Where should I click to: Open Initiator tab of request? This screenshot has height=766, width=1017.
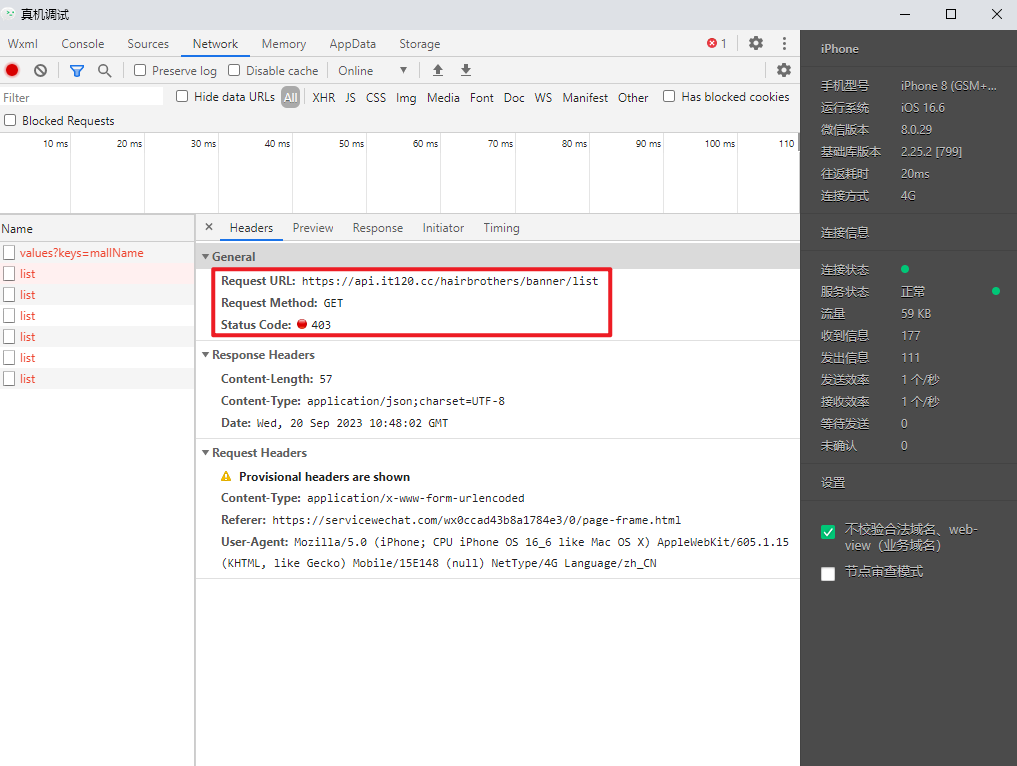tap(443, 228)
